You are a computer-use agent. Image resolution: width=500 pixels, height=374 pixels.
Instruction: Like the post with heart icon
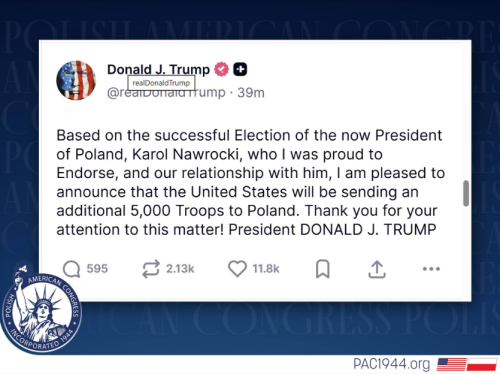point(237,268)
